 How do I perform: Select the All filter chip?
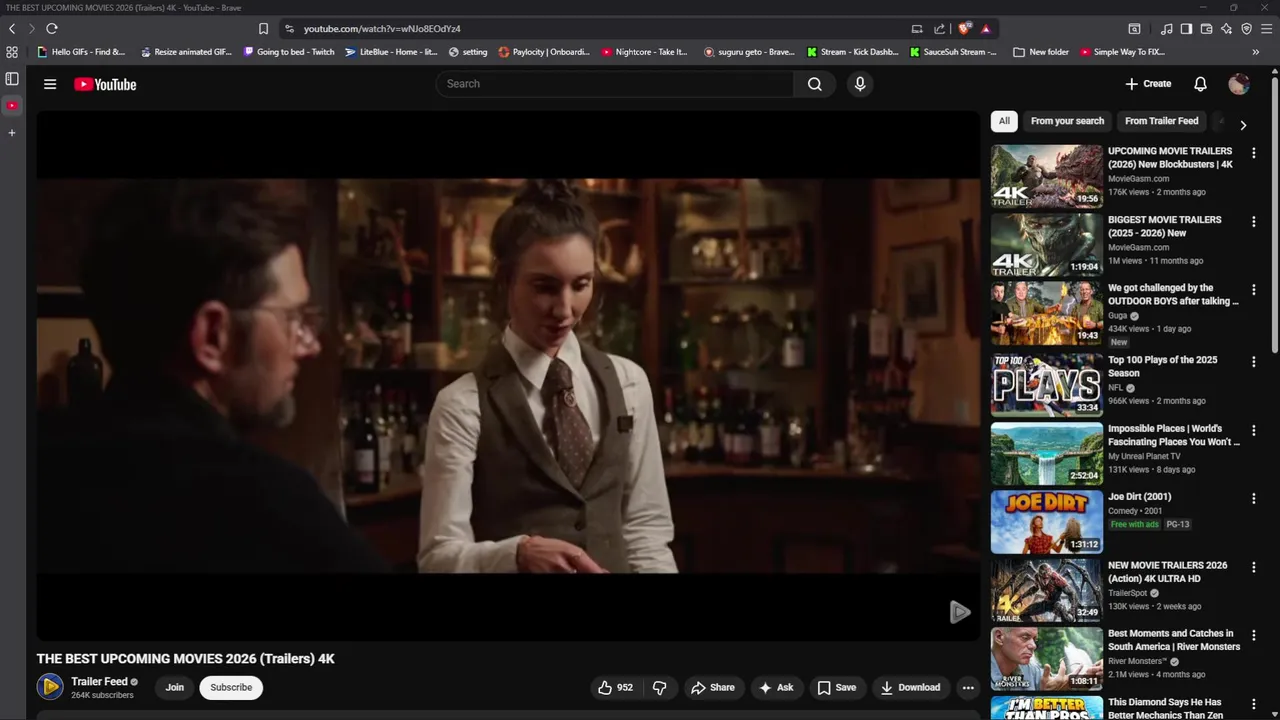(x=1004, y=121)
